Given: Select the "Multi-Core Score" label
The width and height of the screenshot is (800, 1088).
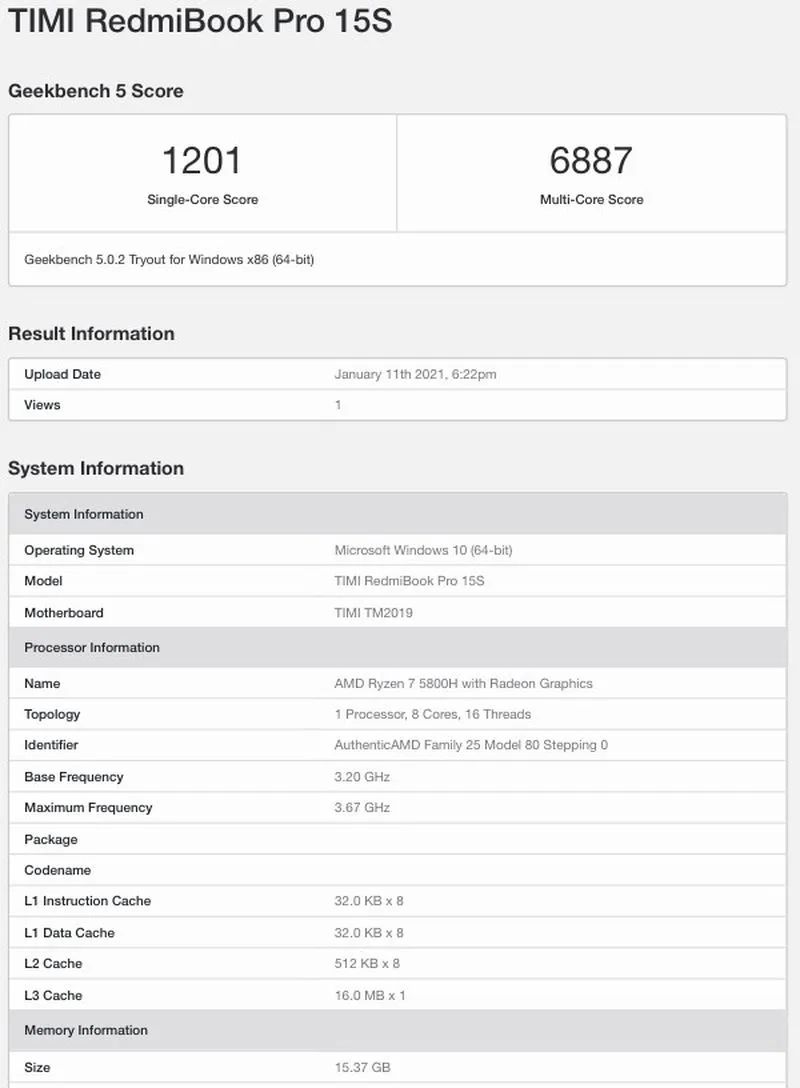Looking at the screenshot, I should click(592, 199).
